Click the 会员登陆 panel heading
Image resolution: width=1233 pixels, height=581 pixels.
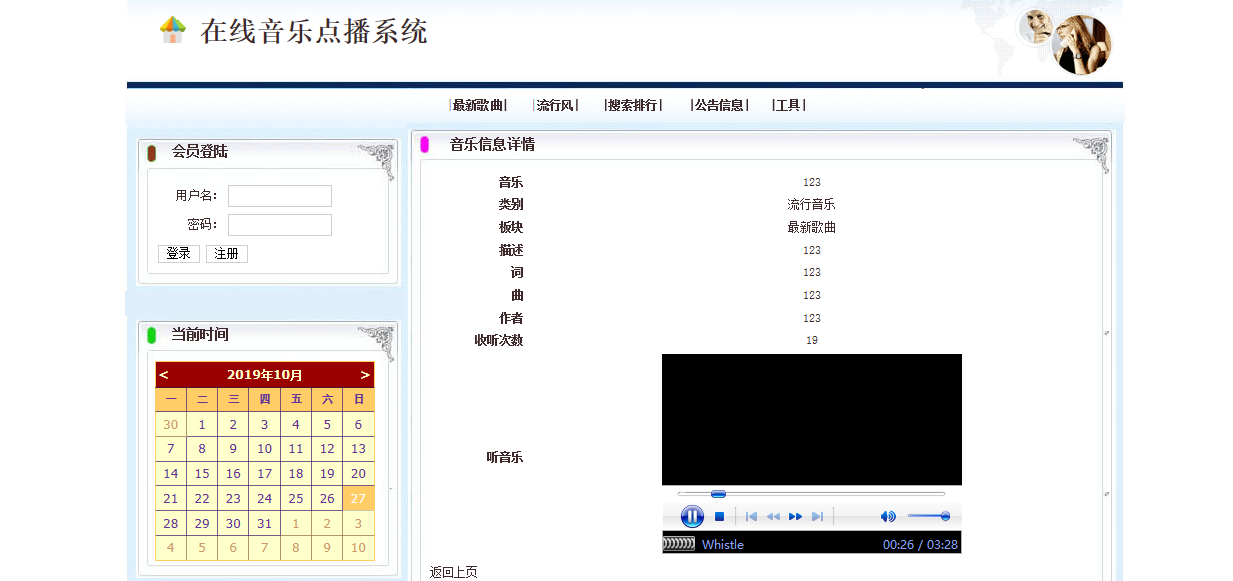click(200, 152)
